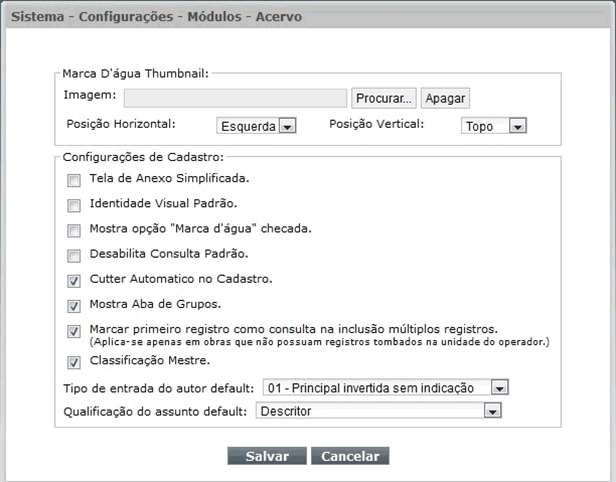
Task: Click arrow of Descritor combo box
Action: click(493, 411)
